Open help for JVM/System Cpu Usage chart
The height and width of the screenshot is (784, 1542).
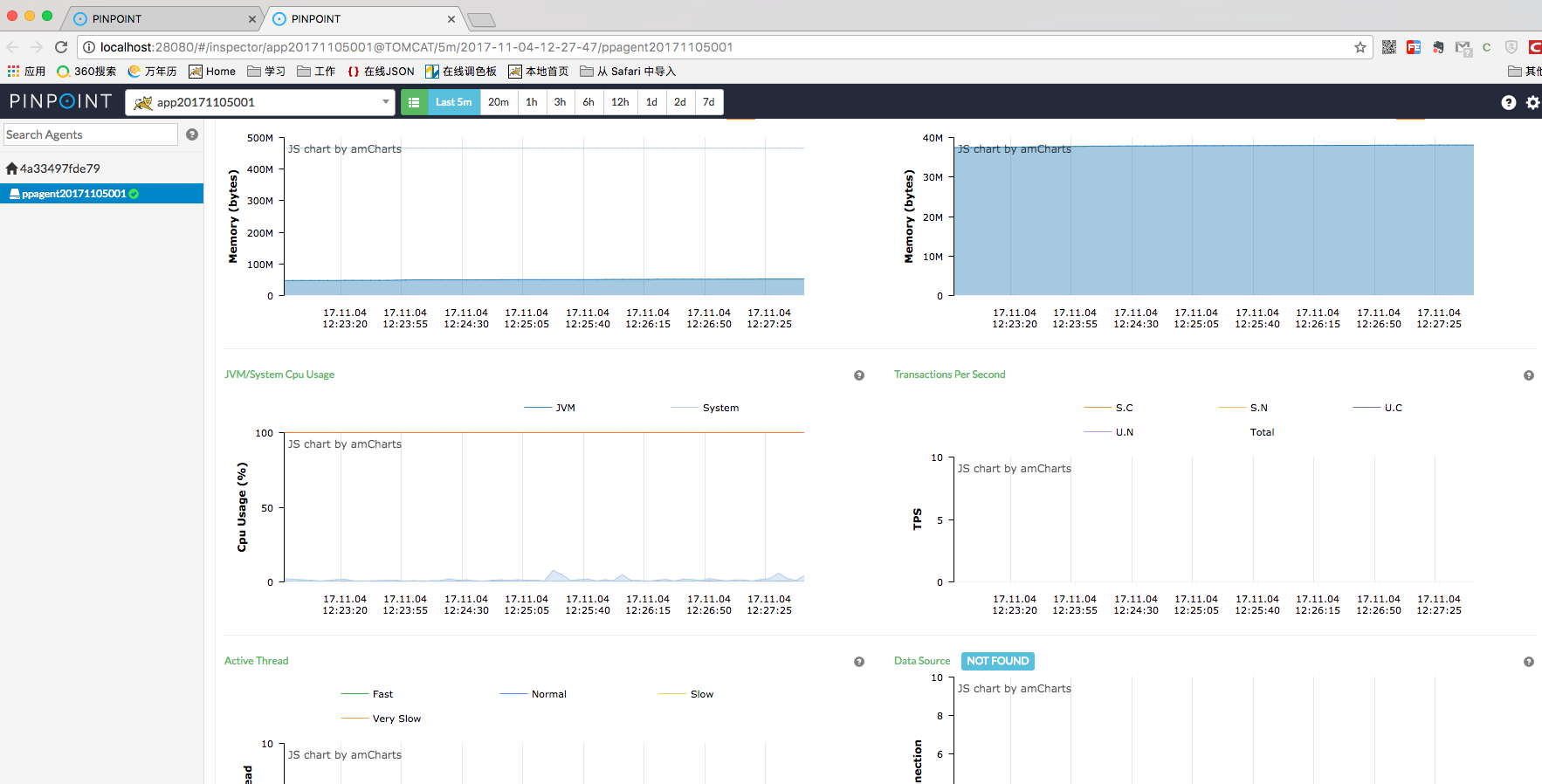(x=859, y=375)
